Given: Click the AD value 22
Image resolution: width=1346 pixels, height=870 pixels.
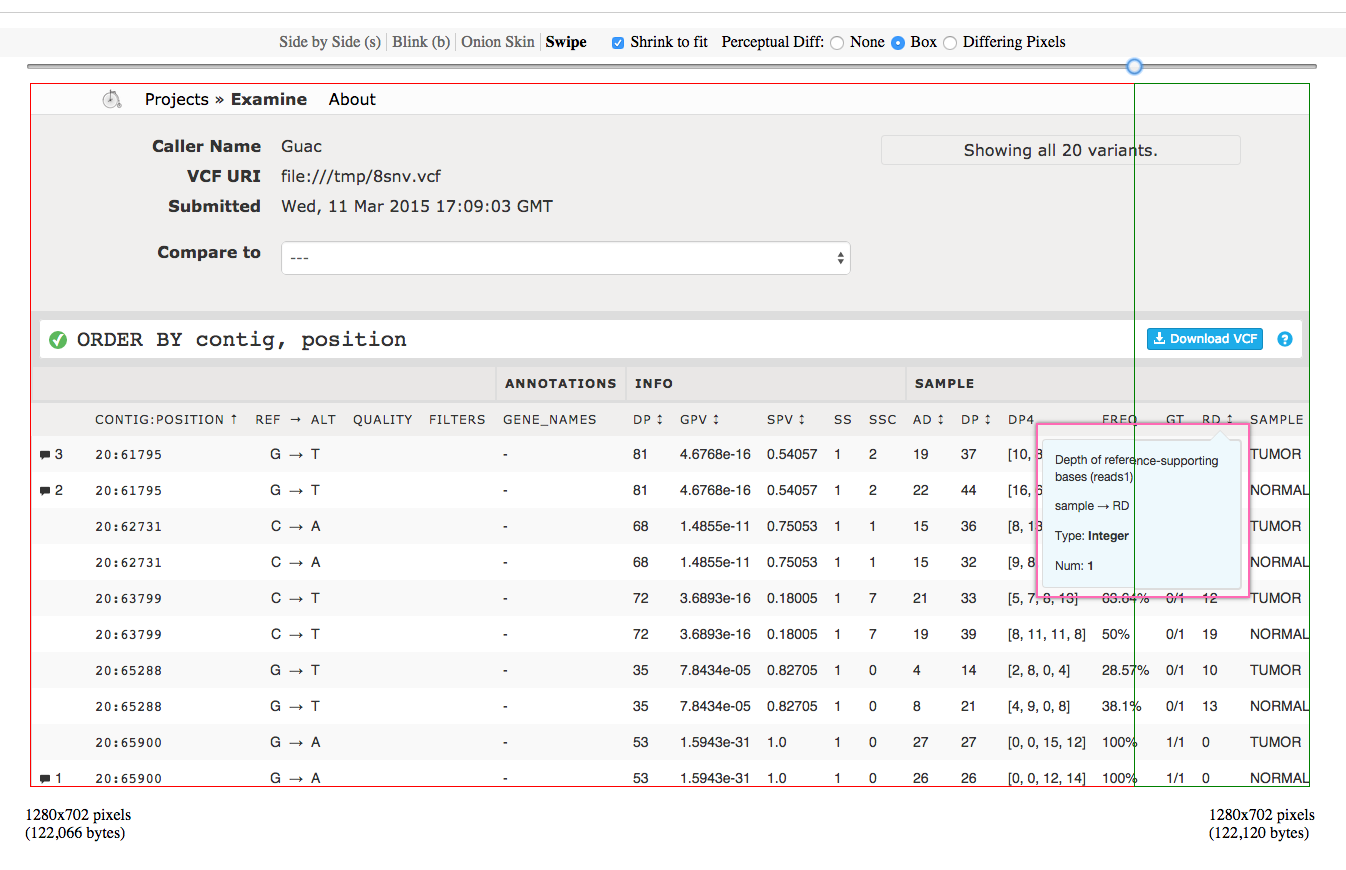Looking at the screenshot, I should pos(921,490).
